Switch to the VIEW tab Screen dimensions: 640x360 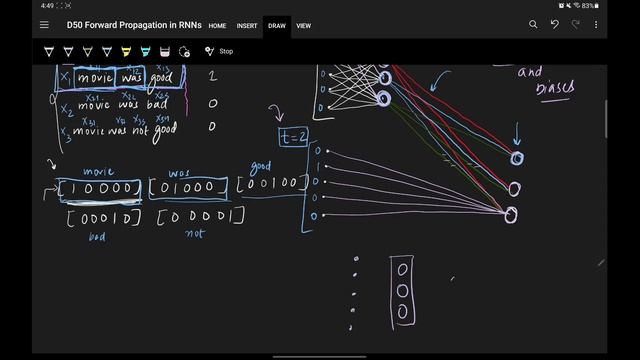click(x=303, y=26)
